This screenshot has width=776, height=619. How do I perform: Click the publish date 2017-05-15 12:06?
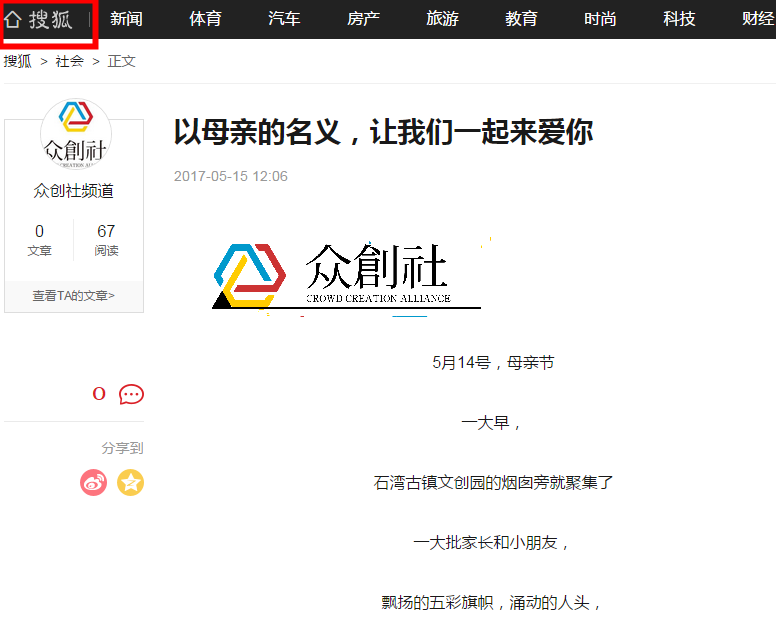click(231, 176)
